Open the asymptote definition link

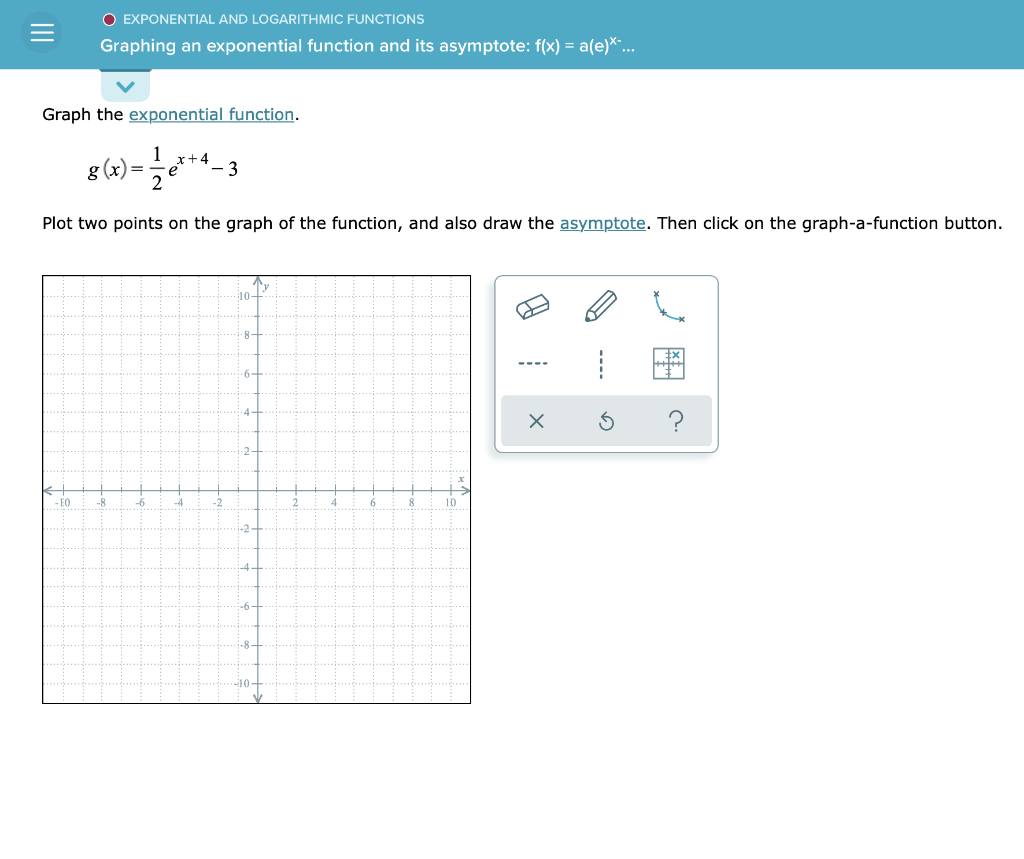tap(603, 223)
